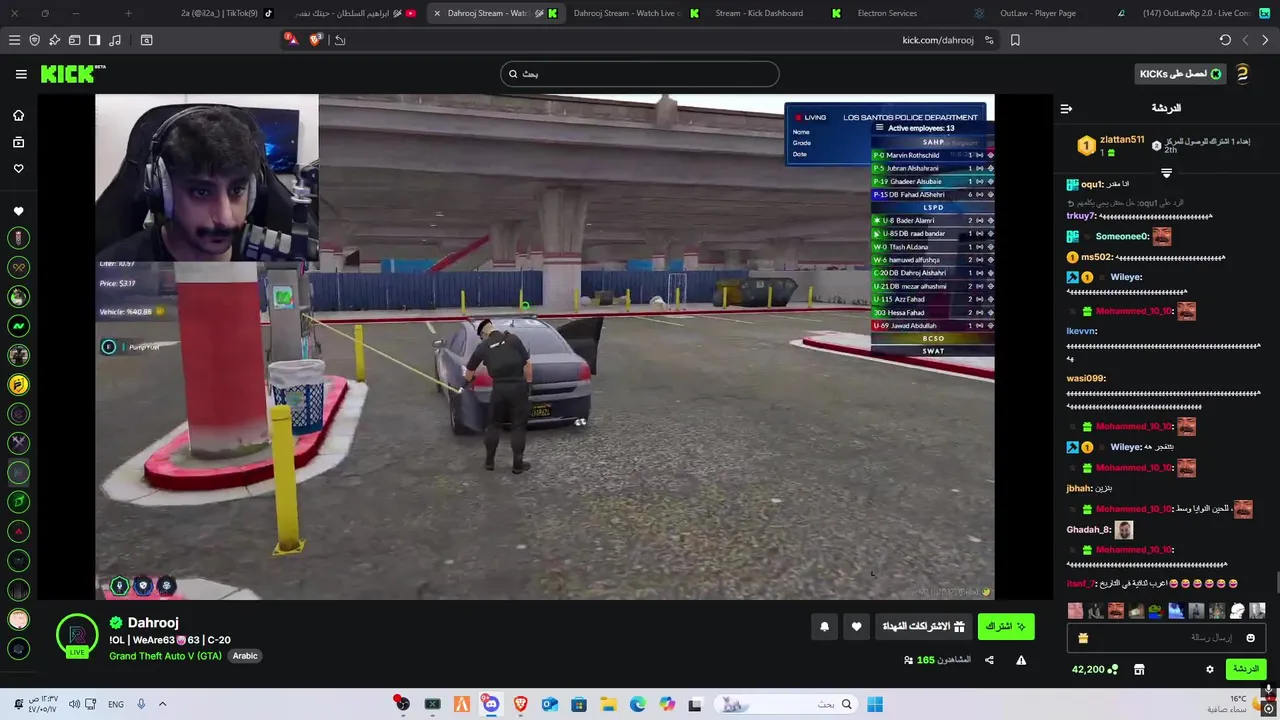The width and height of the screenshot is (1280, 720).
Task: Close the active Dahrooj Stream tab
Action: pyautogui.click(x=437, y=13)
